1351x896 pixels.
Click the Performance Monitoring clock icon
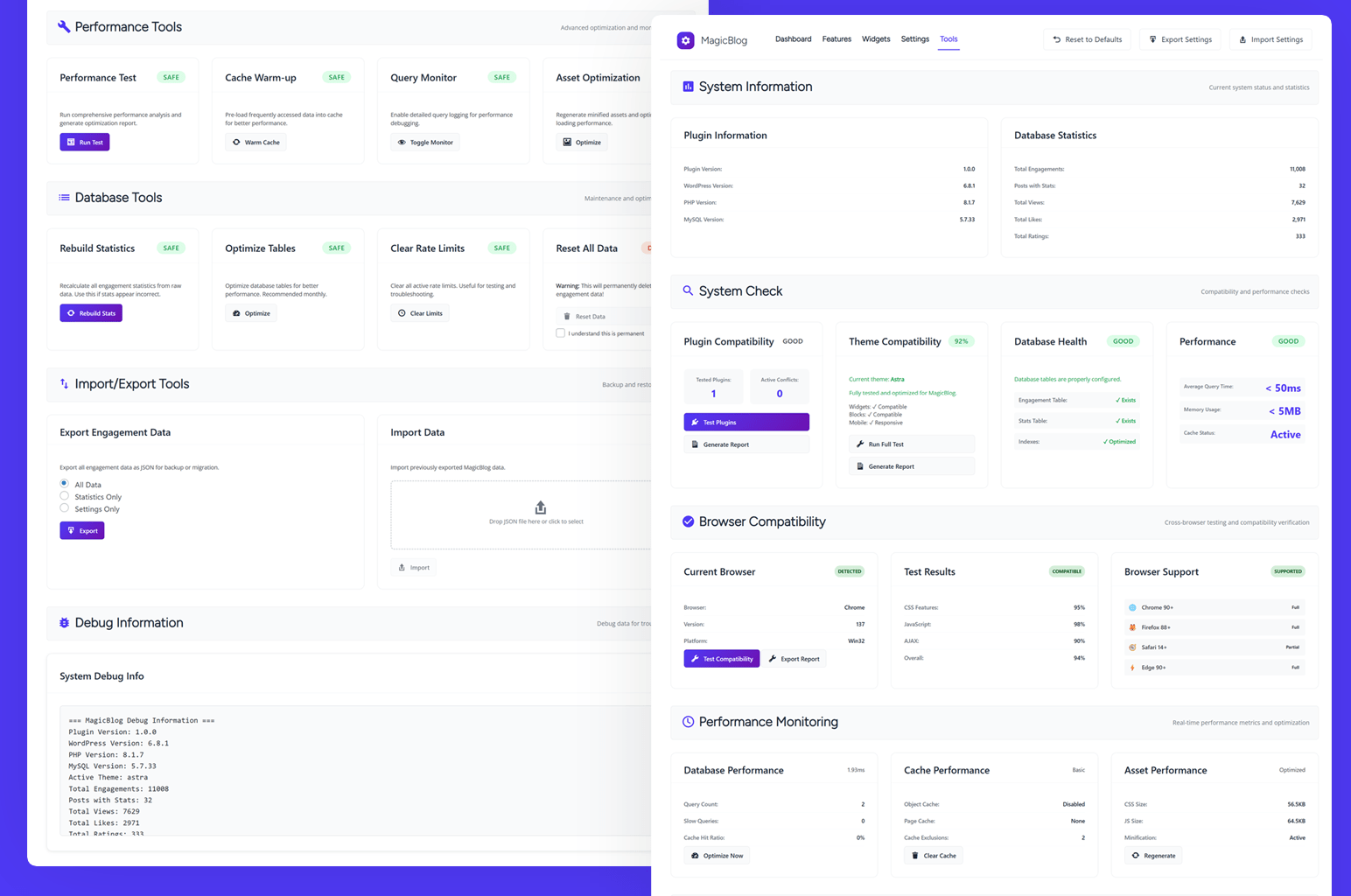pyautogui.click(x=688, y=722)
